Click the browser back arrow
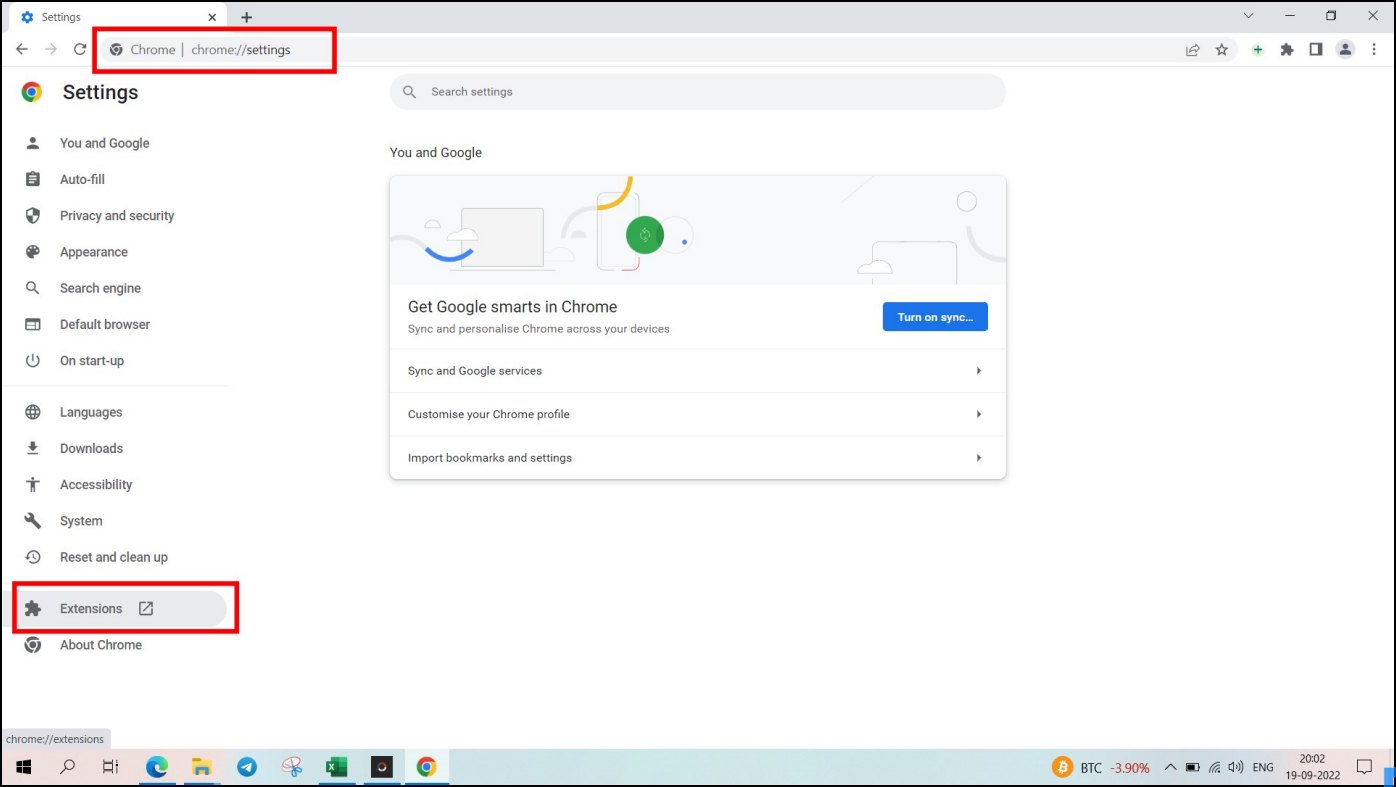1396x787 pixels. (x=22, y=49)
